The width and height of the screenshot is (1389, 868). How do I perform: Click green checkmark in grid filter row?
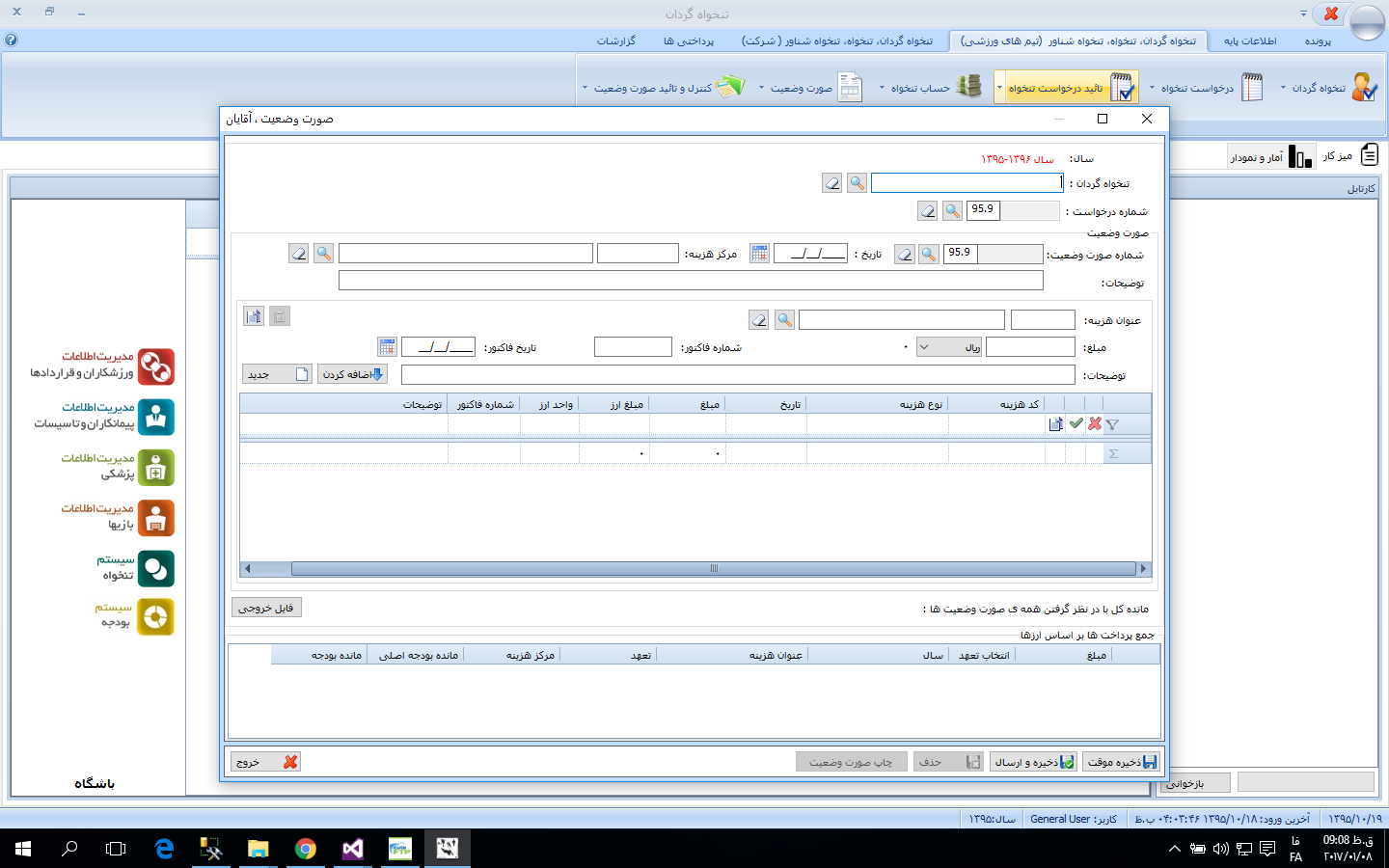[1076, 423]
